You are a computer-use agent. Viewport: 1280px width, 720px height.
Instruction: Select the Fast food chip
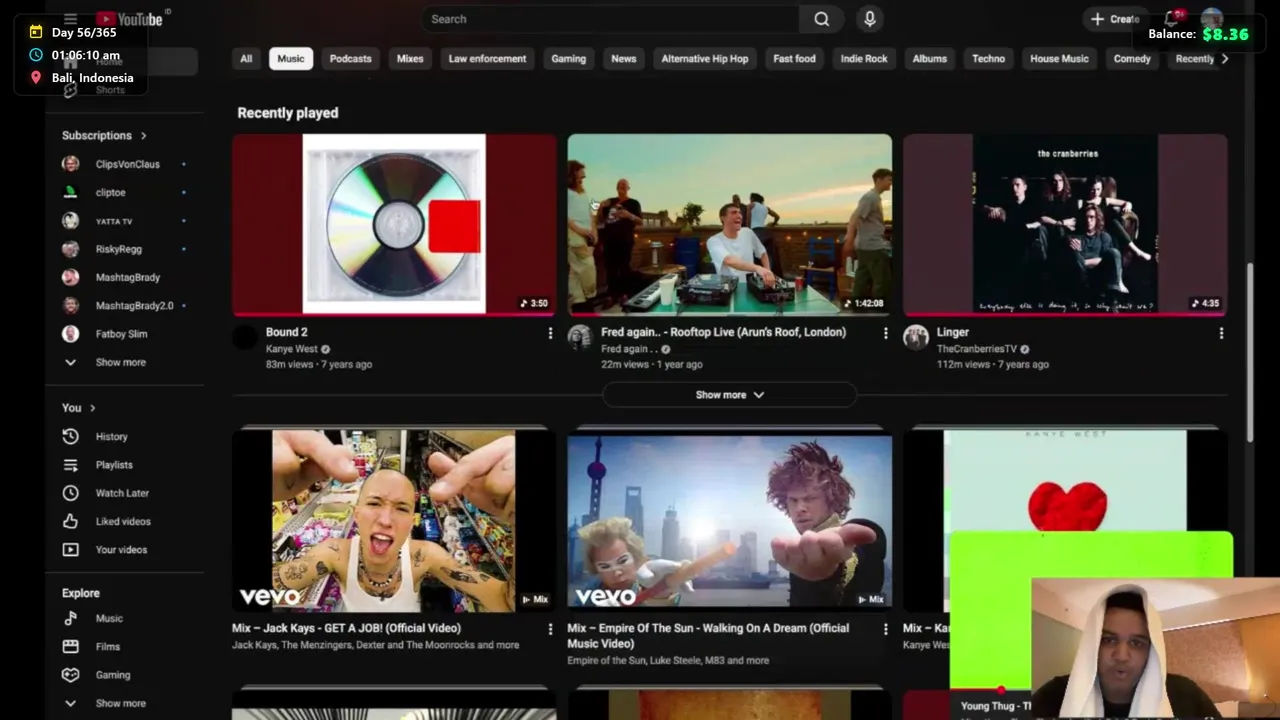[795, 59]
